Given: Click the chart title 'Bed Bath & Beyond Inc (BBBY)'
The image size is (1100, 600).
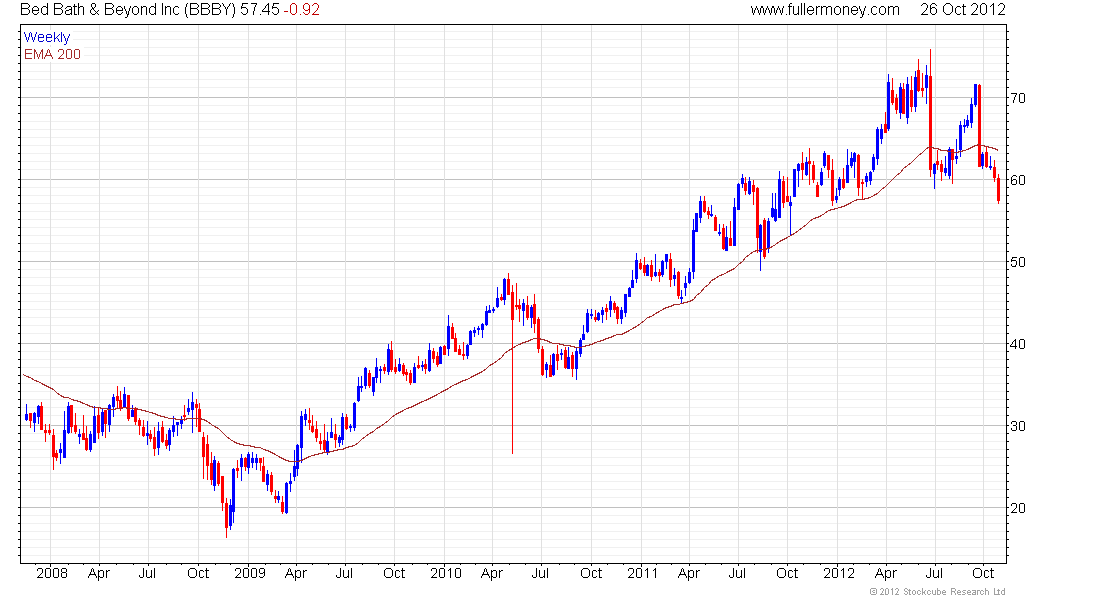Looking at the screenshot, I should click(128, 10).
